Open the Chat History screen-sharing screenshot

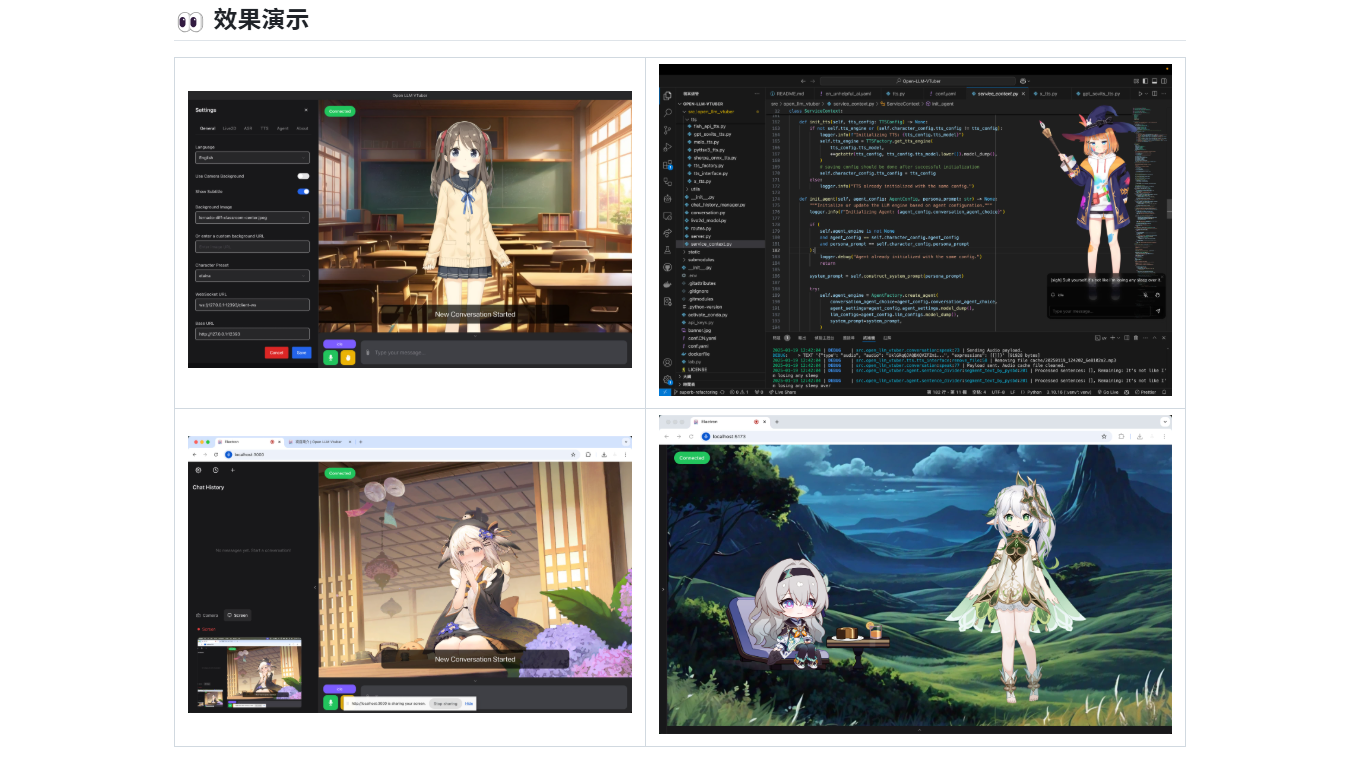(410, 574)
